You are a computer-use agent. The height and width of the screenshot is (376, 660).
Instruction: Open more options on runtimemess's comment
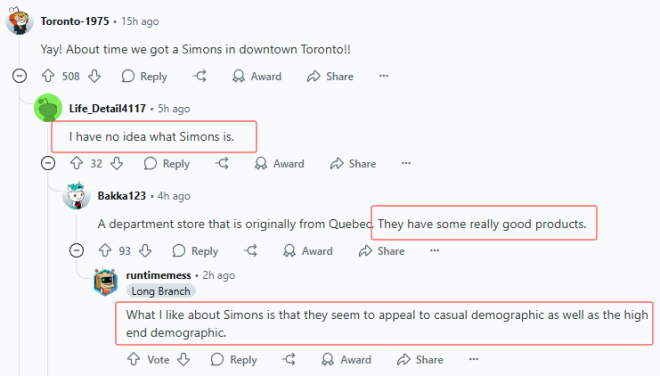coord(474,359)
